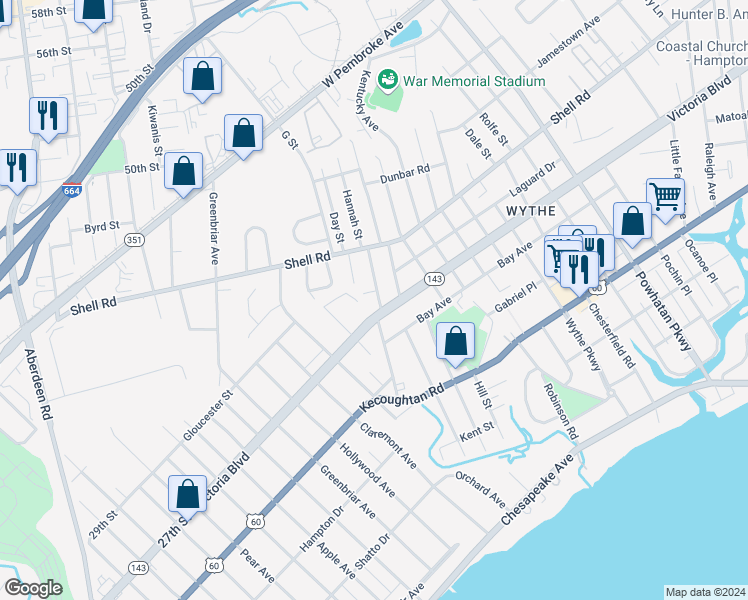Click the Laguard Dr label
The image size is (748, 600).
coord(532,179)
